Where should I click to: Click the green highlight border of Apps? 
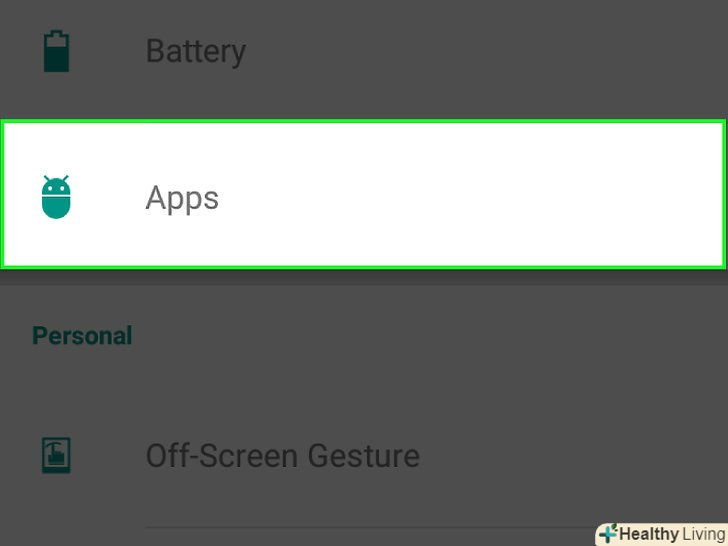tap(364, 122)
